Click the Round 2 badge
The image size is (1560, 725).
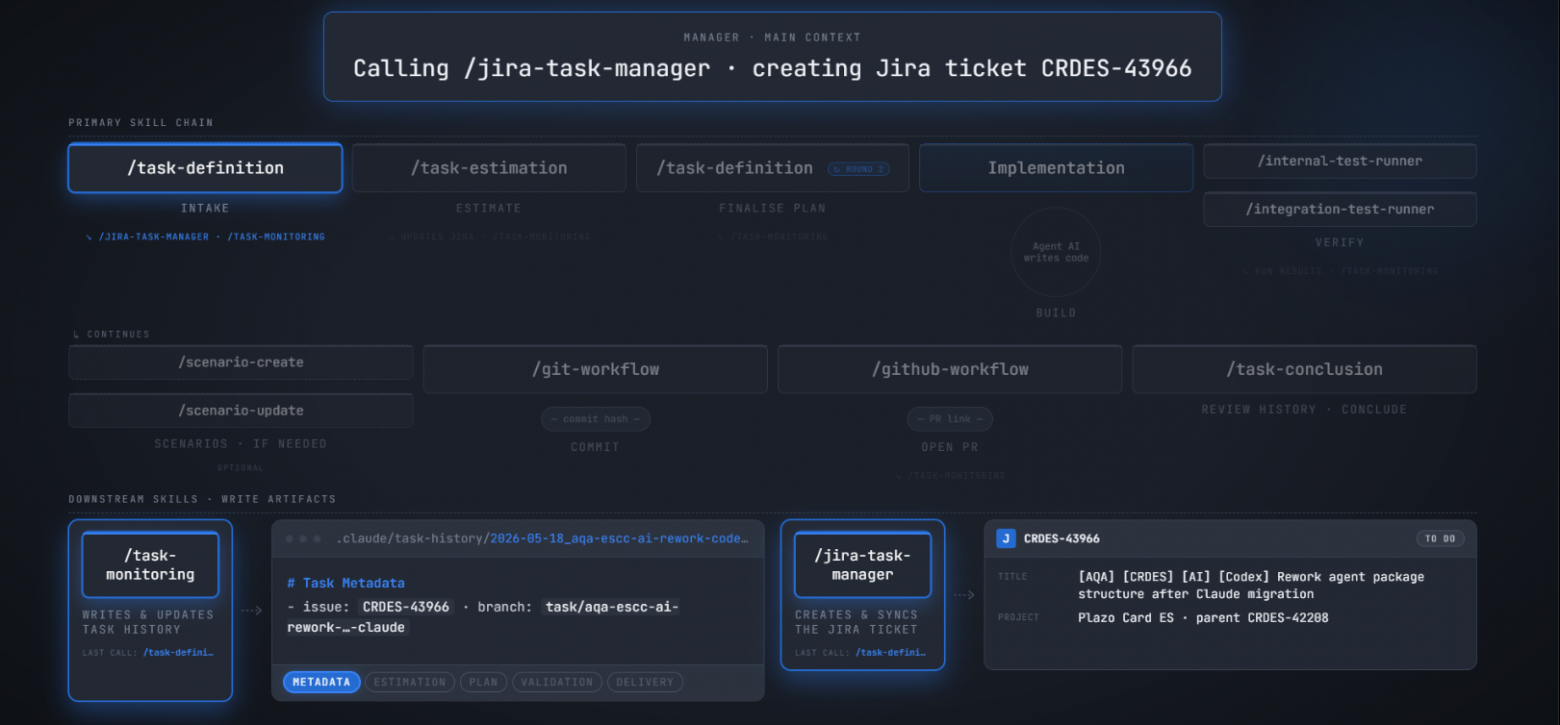(x=858, y=169)
